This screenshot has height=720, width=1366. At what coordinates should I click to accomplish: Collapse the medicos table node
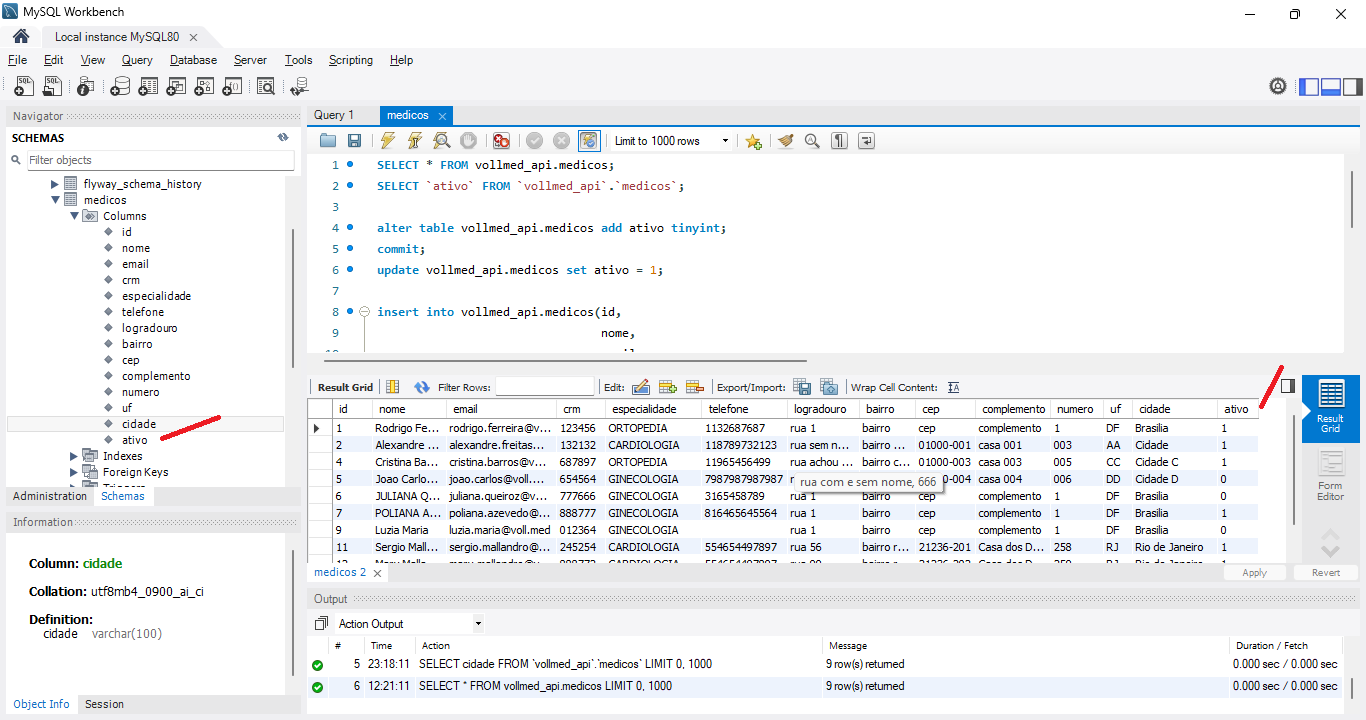(x=55, y=200)
